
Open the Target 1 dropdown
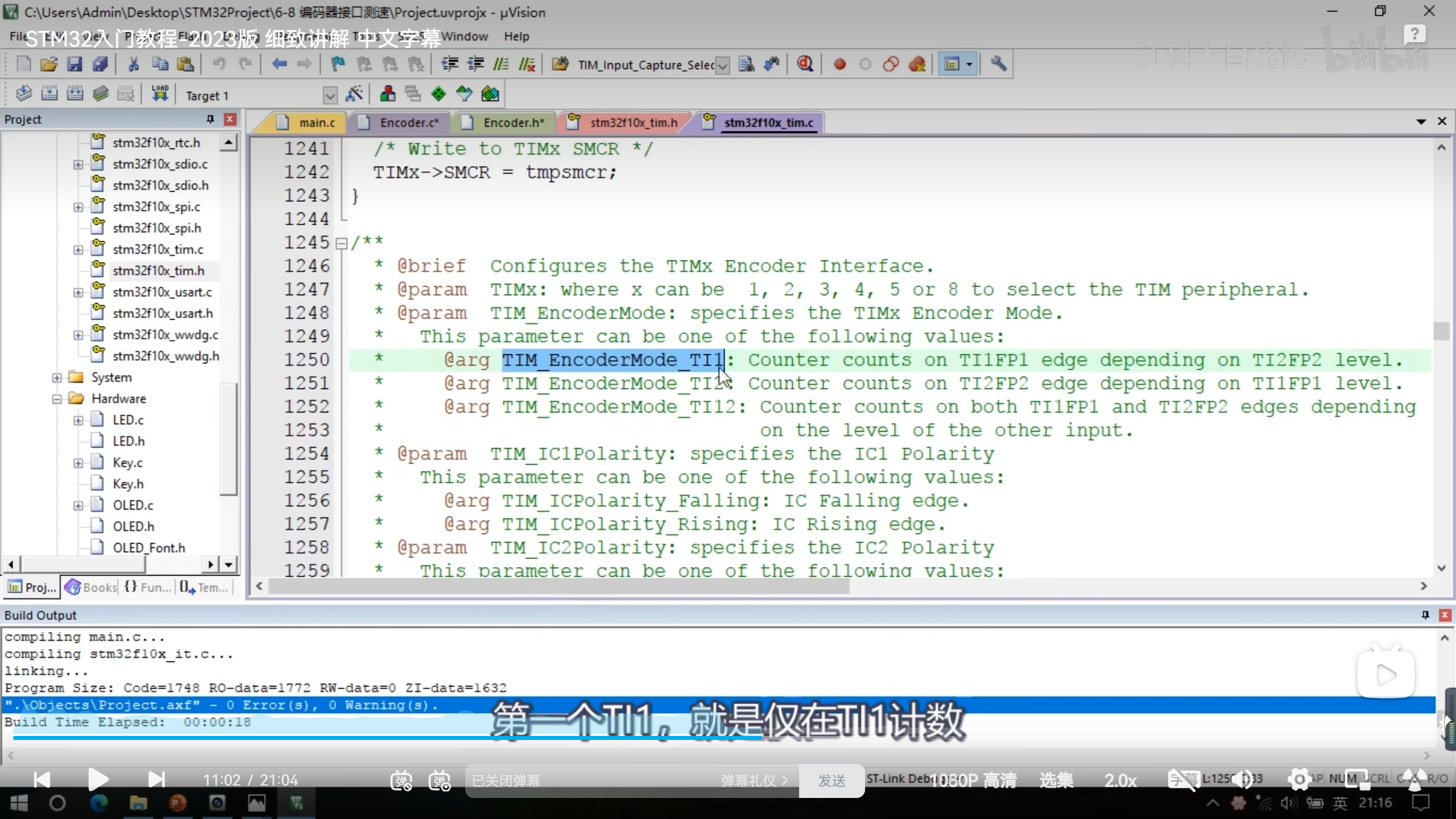point(330,95)
